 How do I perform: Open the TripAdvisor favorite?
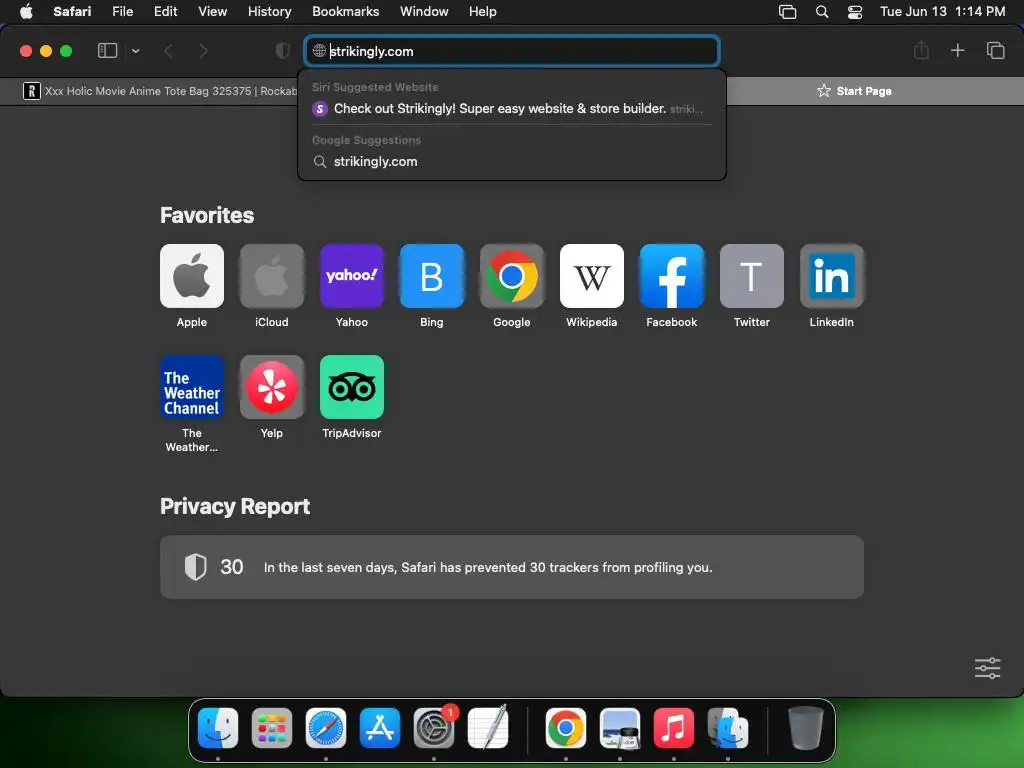click(x=351, y=387)
